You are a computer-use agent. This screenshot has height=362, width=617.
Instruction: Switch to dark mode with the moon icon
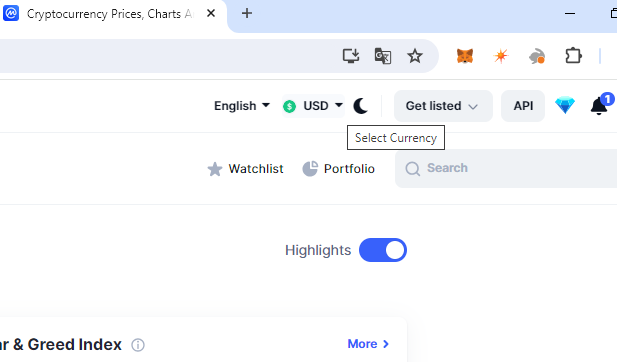click(x=360, y=106)
